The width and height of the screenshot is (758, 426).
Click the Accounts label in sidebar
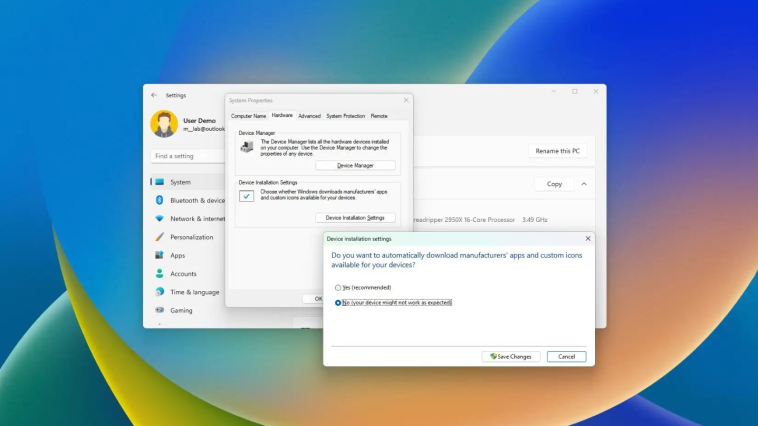pos(183,274)
